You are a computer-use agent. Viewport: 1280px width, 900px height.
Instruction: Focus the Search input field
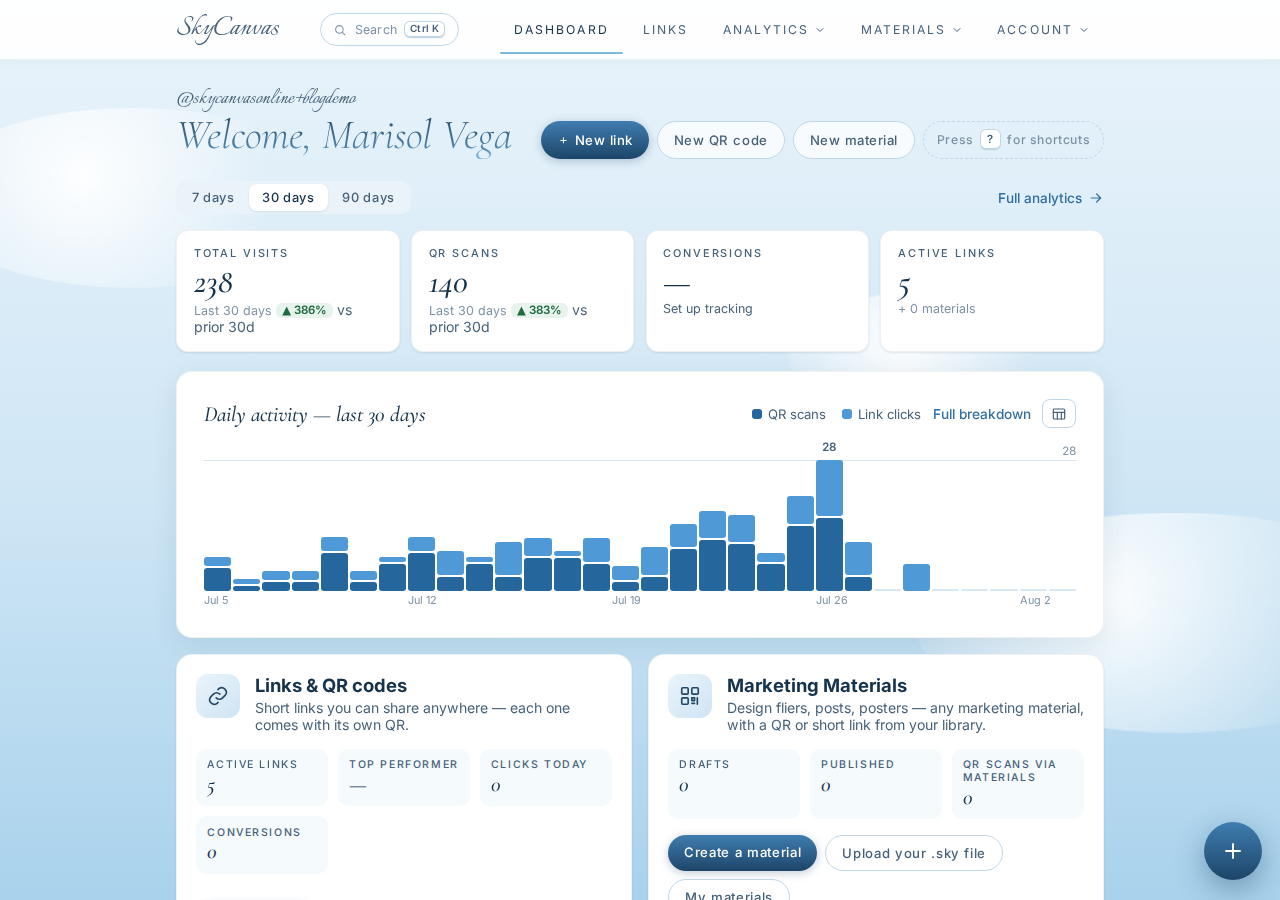click(x=389, y=29)
